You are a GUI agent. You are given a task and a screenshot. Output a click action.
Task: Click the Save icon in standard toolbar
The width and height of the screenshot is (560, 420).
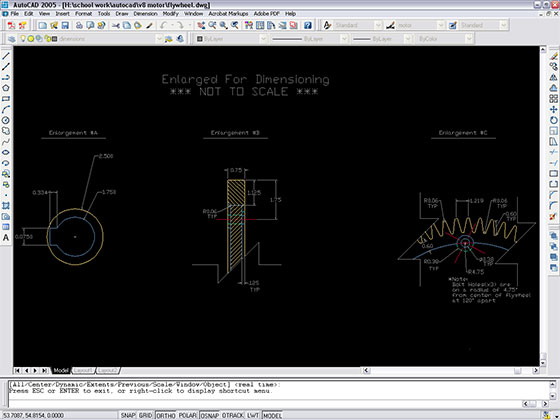pos(65,25)
